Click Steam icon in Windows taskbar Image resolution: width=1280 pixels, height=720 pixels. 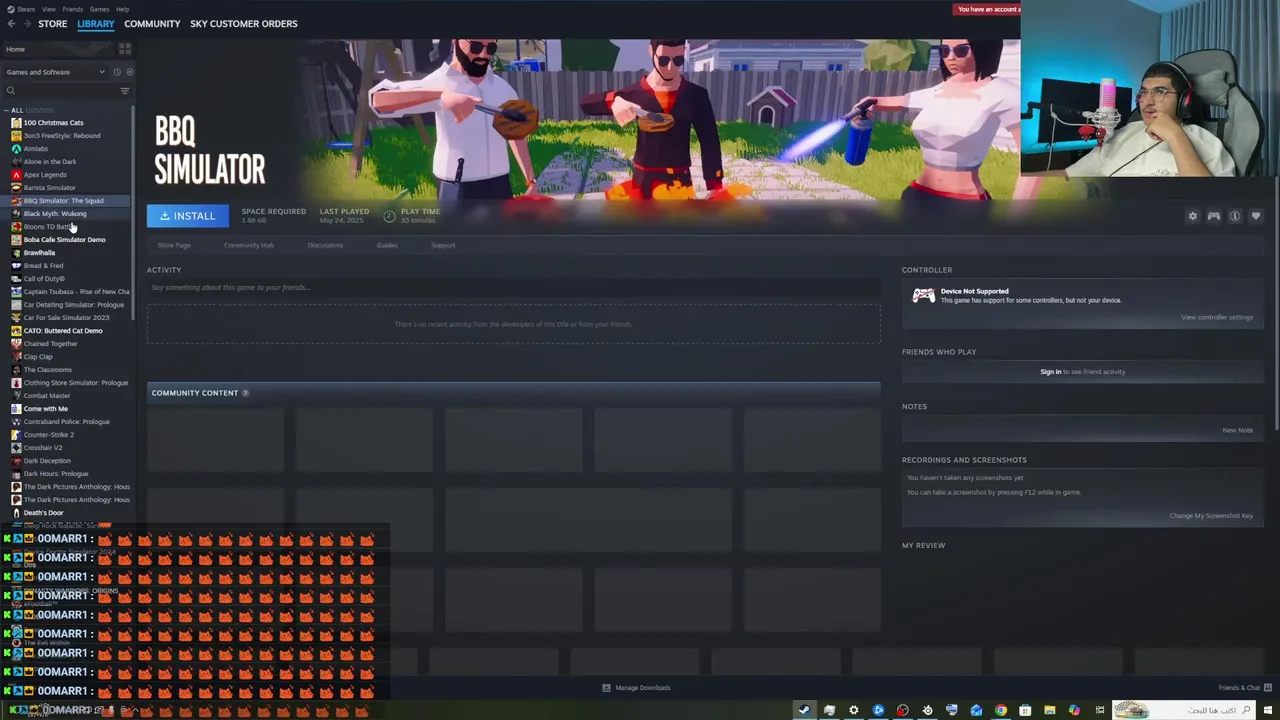(x=804, y=710)
